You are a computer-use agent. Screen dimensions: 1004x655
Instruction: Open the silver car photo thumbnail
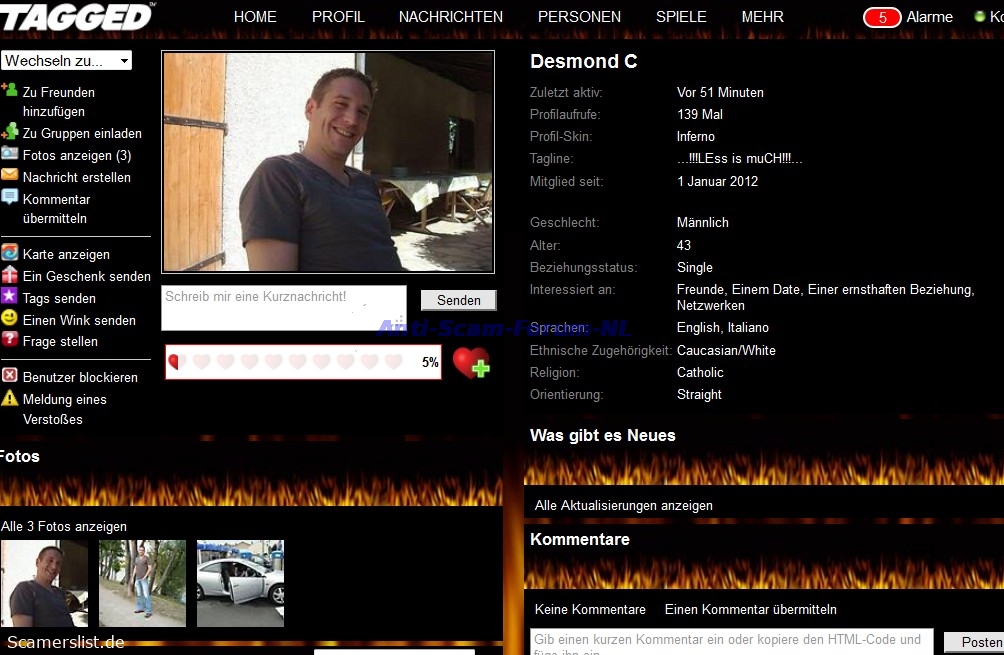pyautogui.click(x=240, y=583)
